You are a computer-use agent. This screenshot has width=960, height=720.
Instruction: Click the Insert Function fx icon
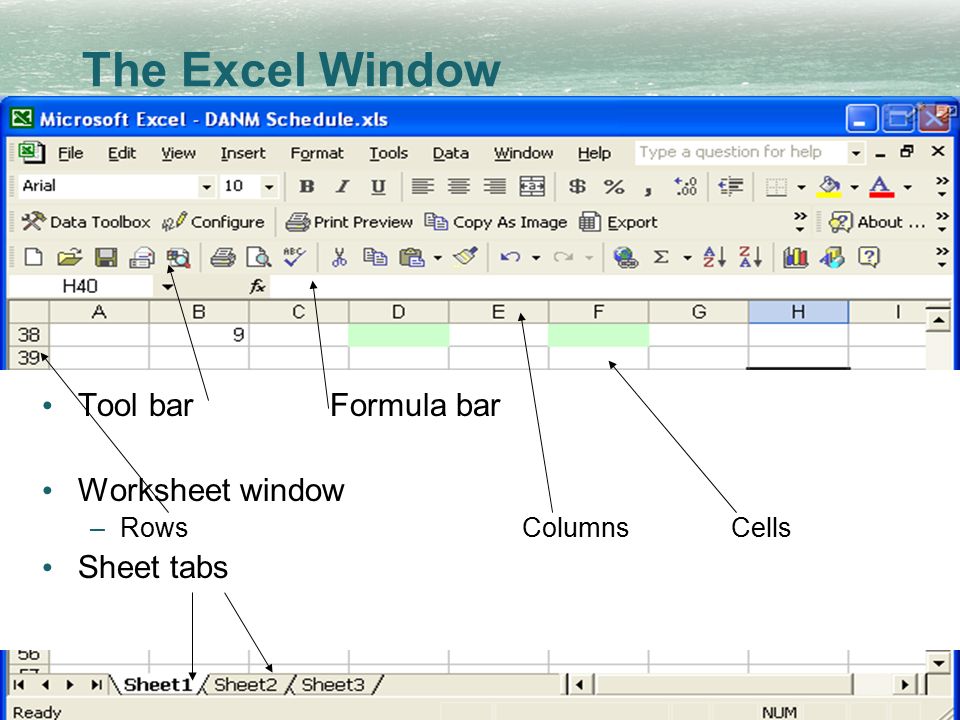tap(257, 286)
